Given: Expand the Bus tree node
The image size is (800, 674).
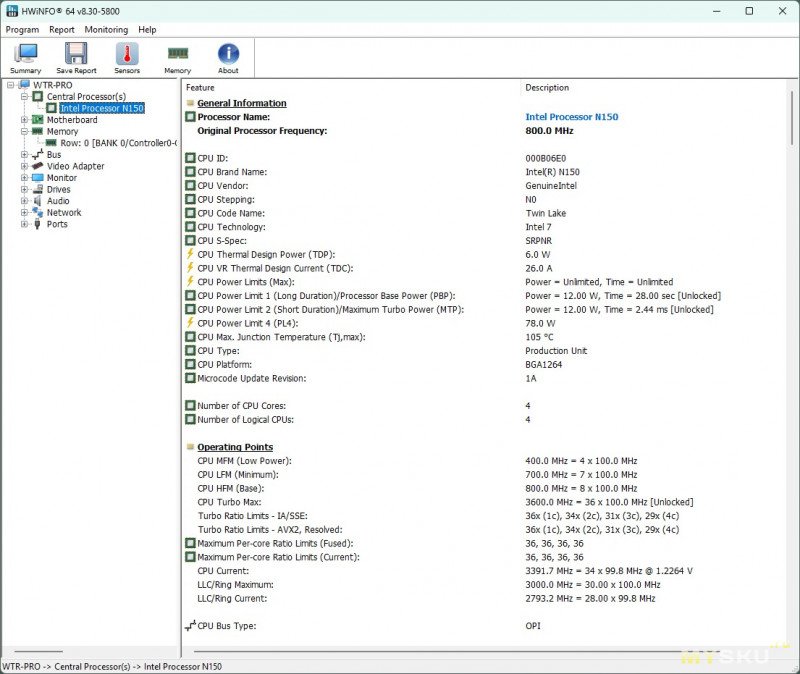Looking at the screenshot, I should tap(24, 155).
